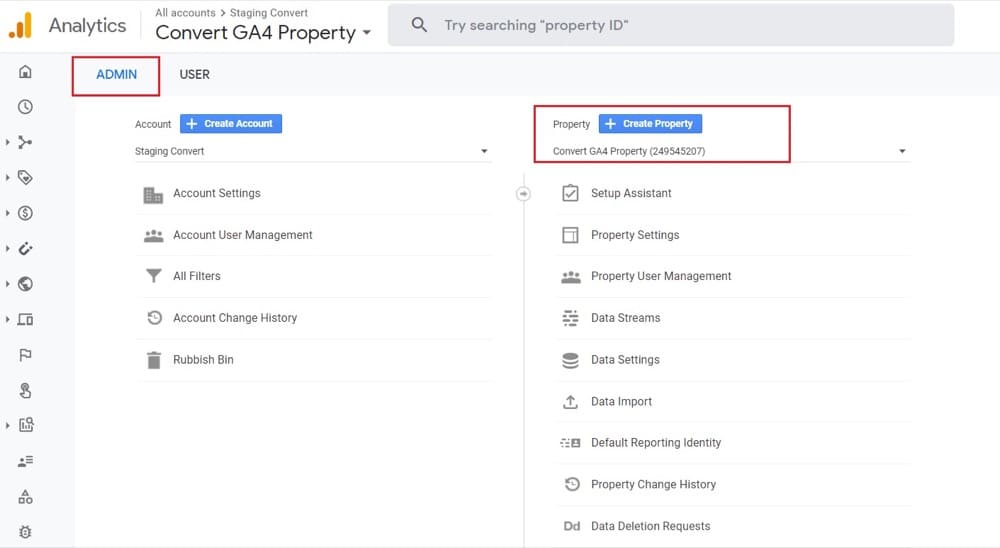The image size is (1000, 548).
Task: Switch to the ADMIN tab
Action: pos(116,75)
